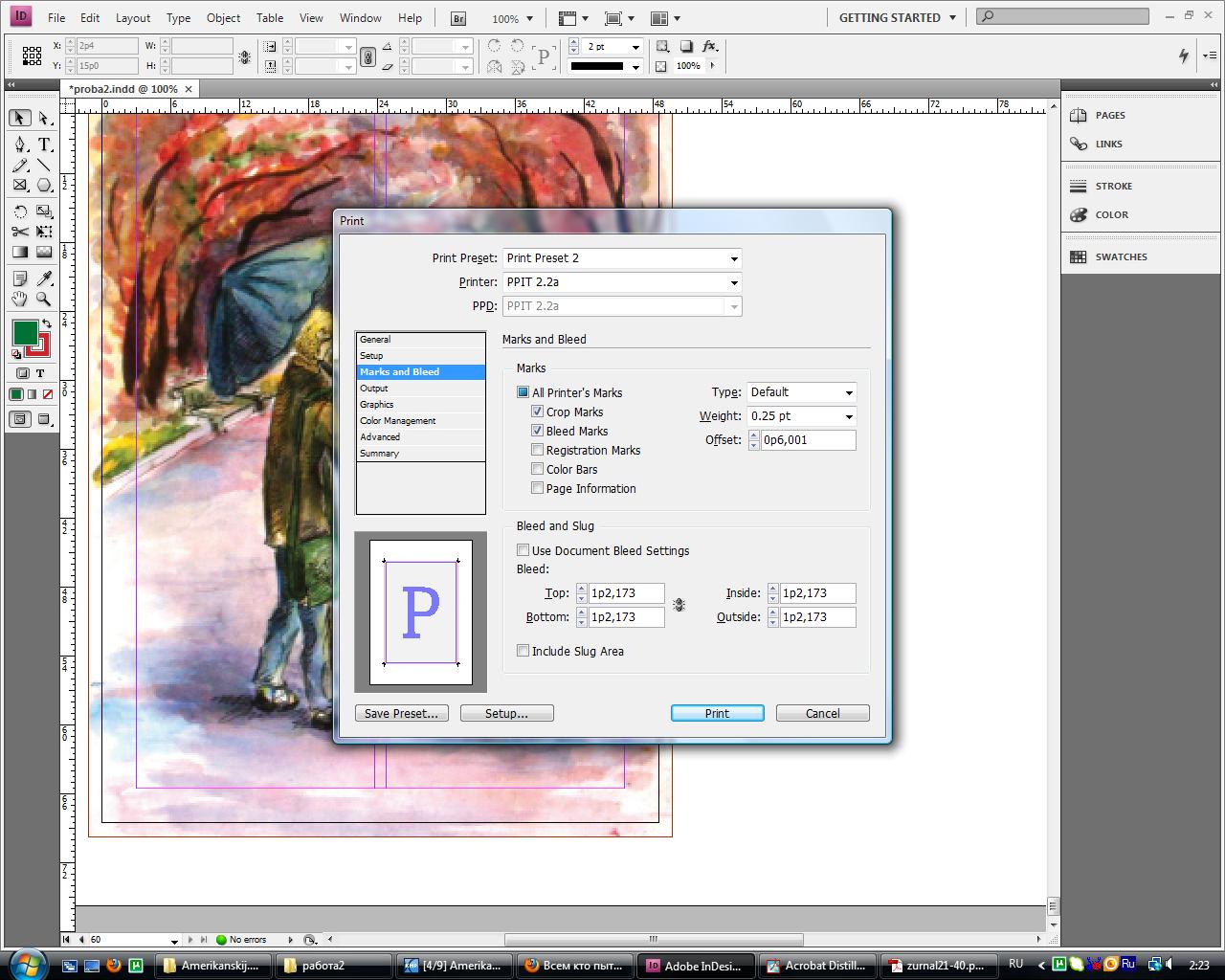Image resolution: width=1225 pixels, height=980 pixels.
Task: Click Apply Color green button
Action: tap(16, 393)
